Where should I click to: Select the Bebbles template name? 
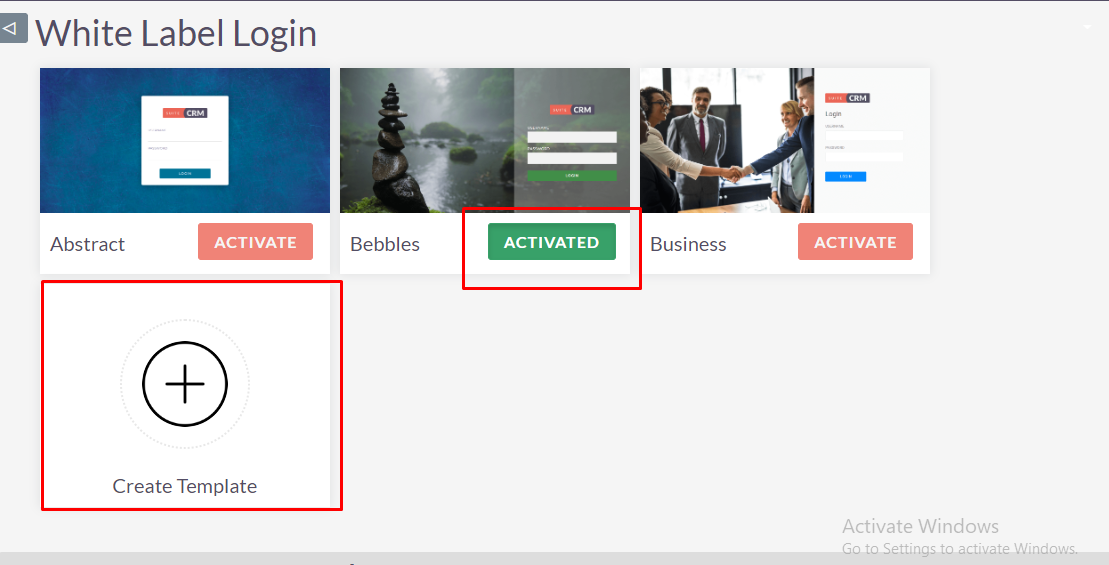pyautogui.click(x=385, y=244)
